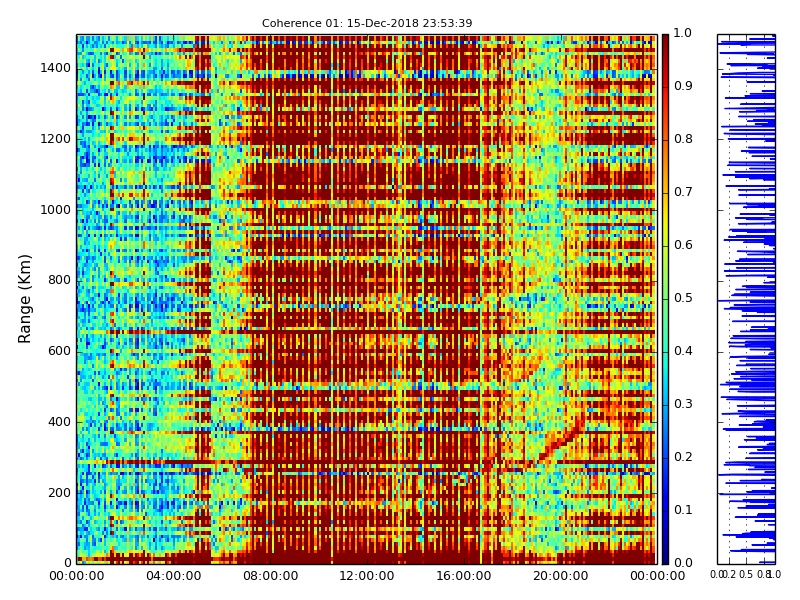Click the colorbar 0.8 value label
Image resolution: width=800 pixels, height=600 pixels.
683,139
